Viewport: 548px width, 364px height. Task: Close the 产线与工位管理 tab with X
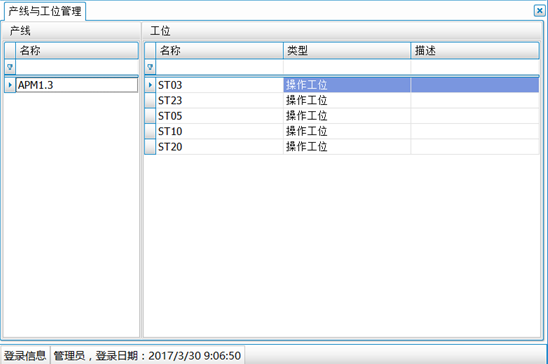tap(540, 11)
